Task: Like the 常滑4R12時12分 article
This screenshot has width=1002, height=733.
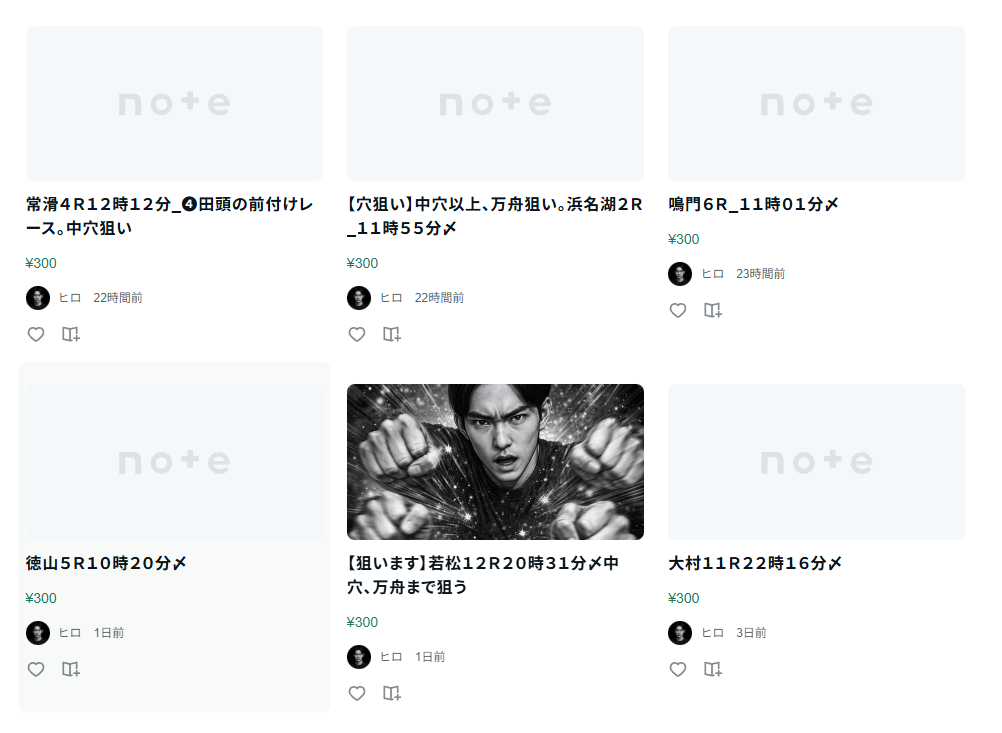Action: pyautogui.click(x=36, y=334)
